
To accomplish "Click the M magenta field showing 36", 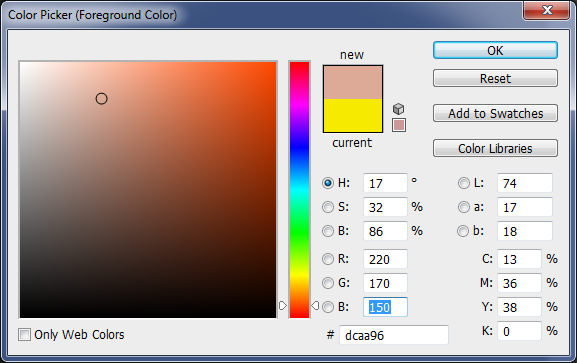I will point(519,283).
